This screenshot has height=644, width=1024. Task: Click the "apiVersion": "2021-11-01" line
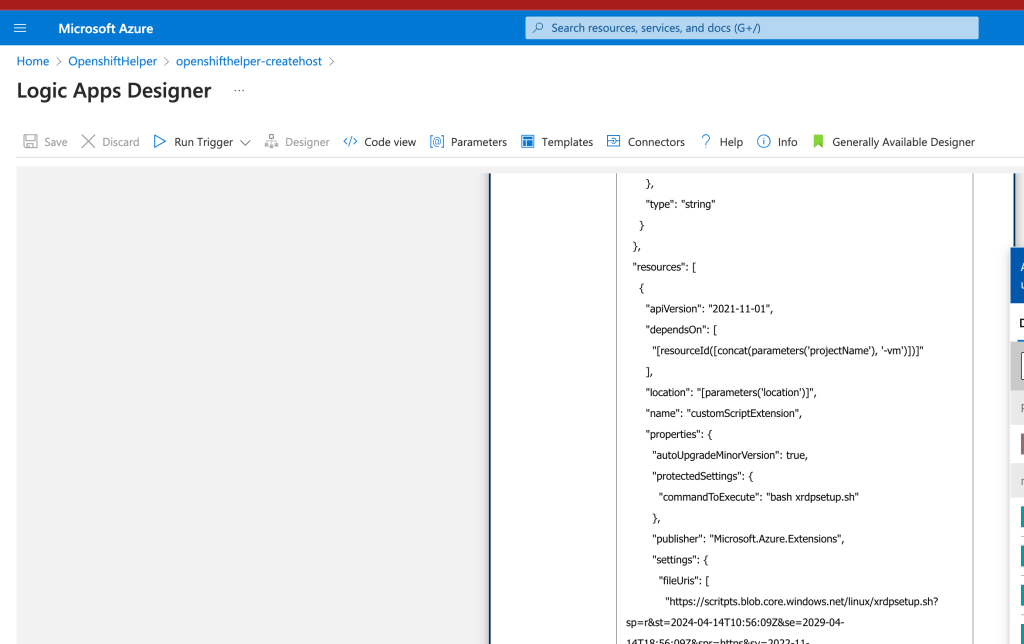pyautogui.click(x=709, y=309)
